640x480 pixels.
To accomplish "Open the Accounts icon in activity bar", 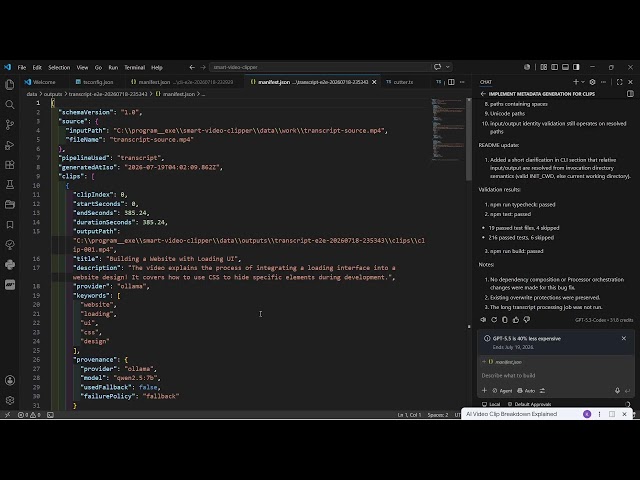I will [10, 380].
